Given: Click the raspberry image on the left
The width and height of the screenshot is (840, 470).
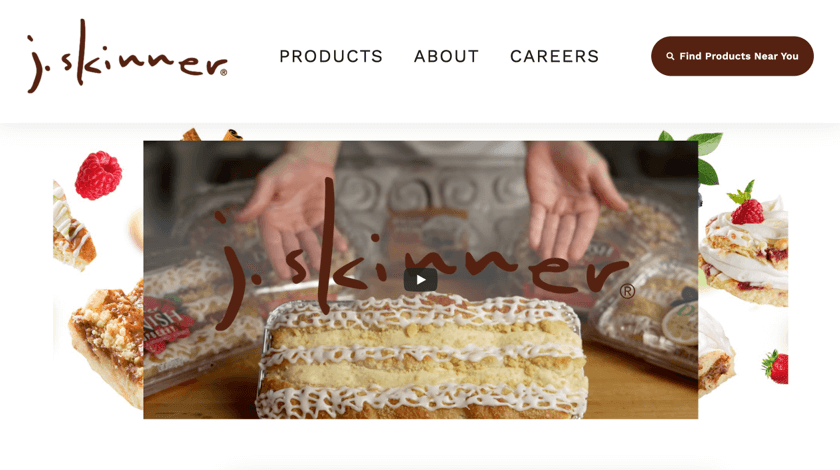Looking at the screenshot, I should point(98,175).
